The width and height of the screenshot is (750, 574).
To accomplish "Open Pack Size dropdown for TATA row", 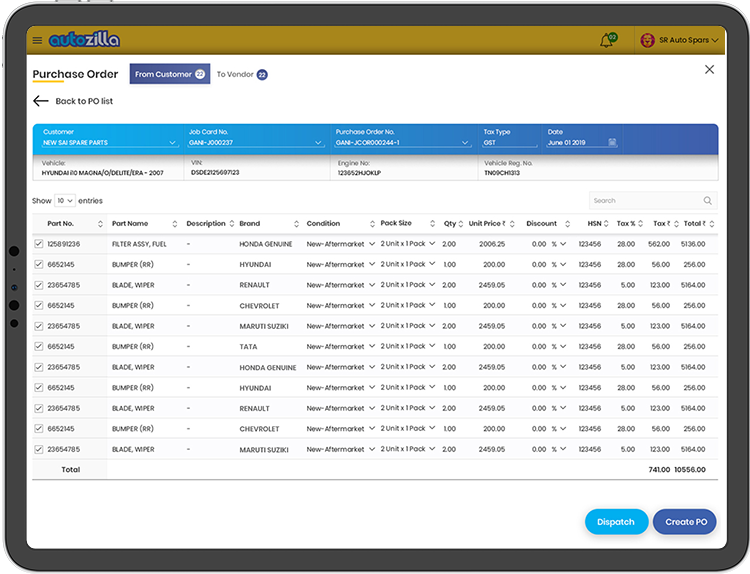I will click(x=432, y=346).
